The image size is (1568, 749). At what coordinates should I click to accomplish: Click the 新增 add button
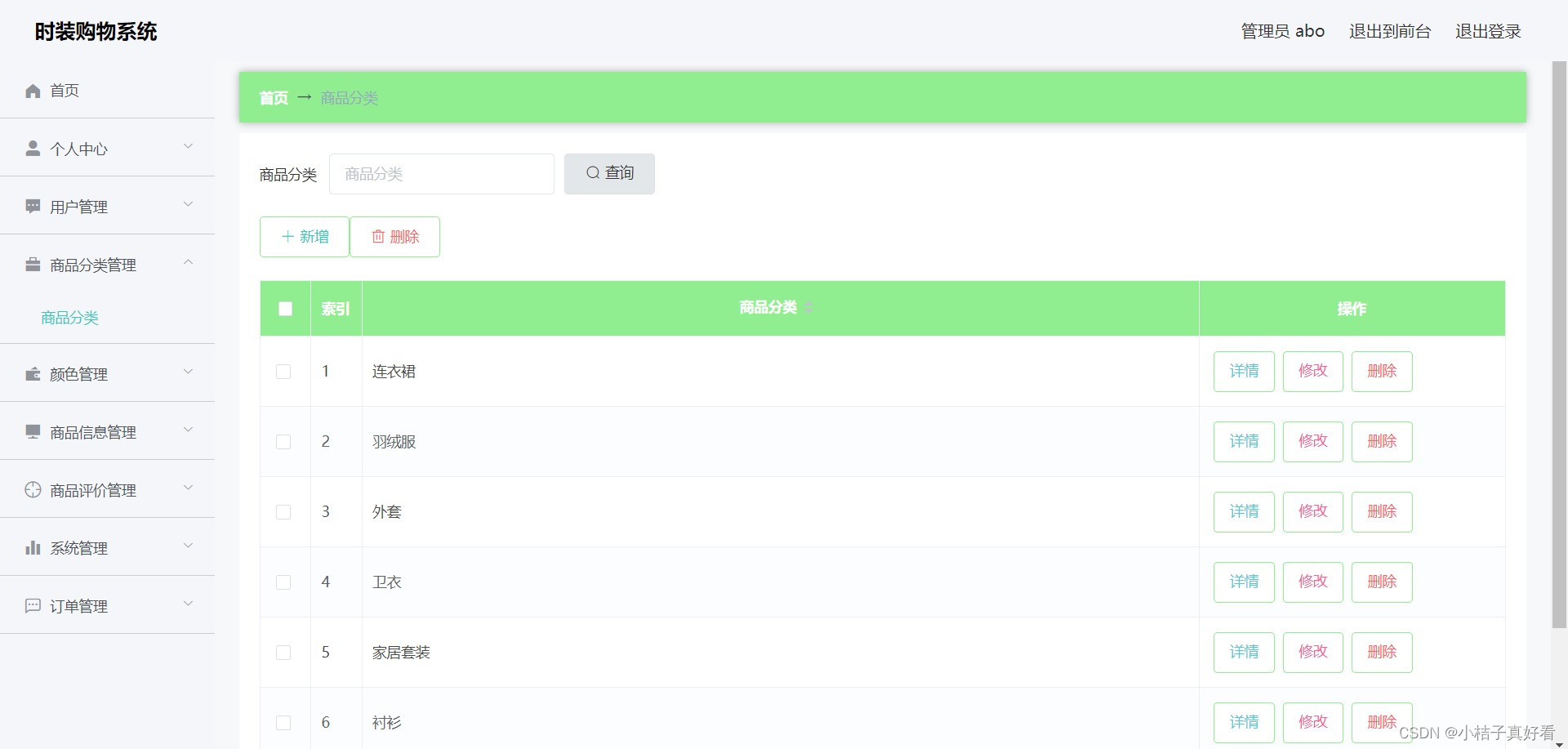tap(305, 237)
